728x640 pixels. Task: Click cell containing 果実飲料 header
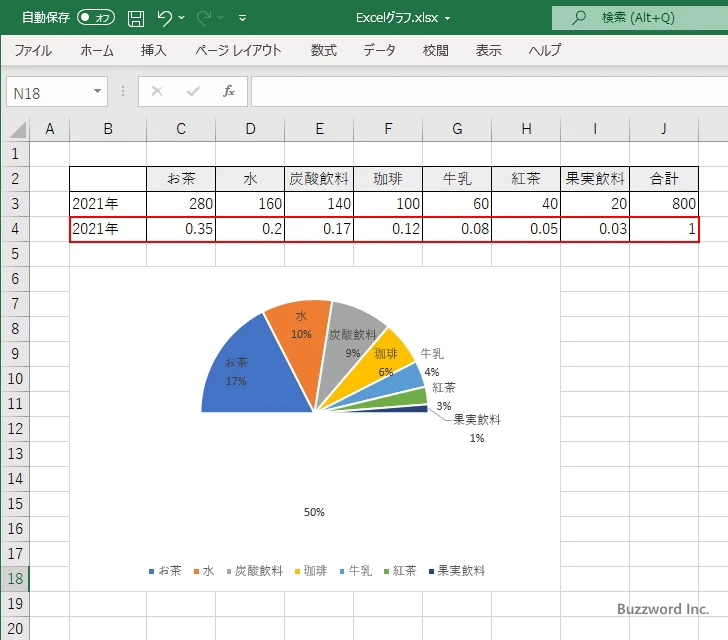[x=595, y=179]
